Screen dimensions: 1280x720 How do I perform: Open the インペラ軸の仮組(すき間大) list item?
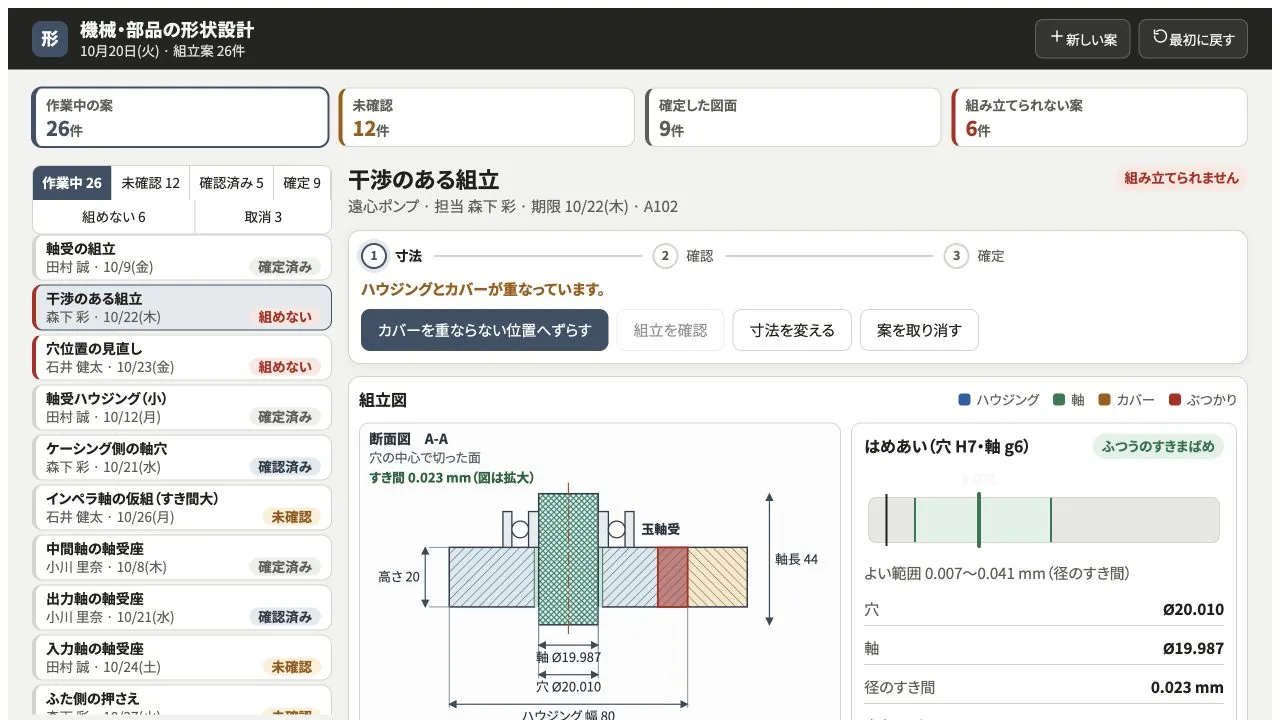click(x=181, y=507)
